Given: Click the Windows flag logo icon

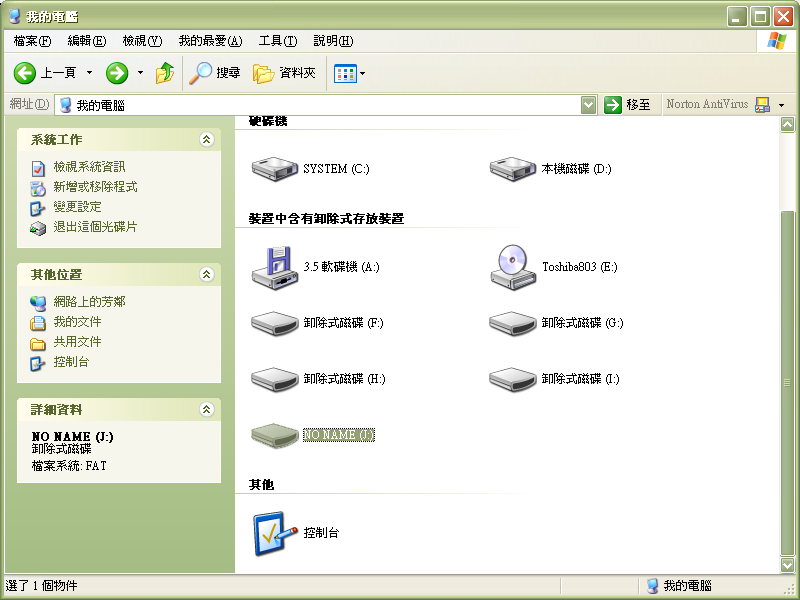Looking at the screenshot, I should (x=776, y=40).
